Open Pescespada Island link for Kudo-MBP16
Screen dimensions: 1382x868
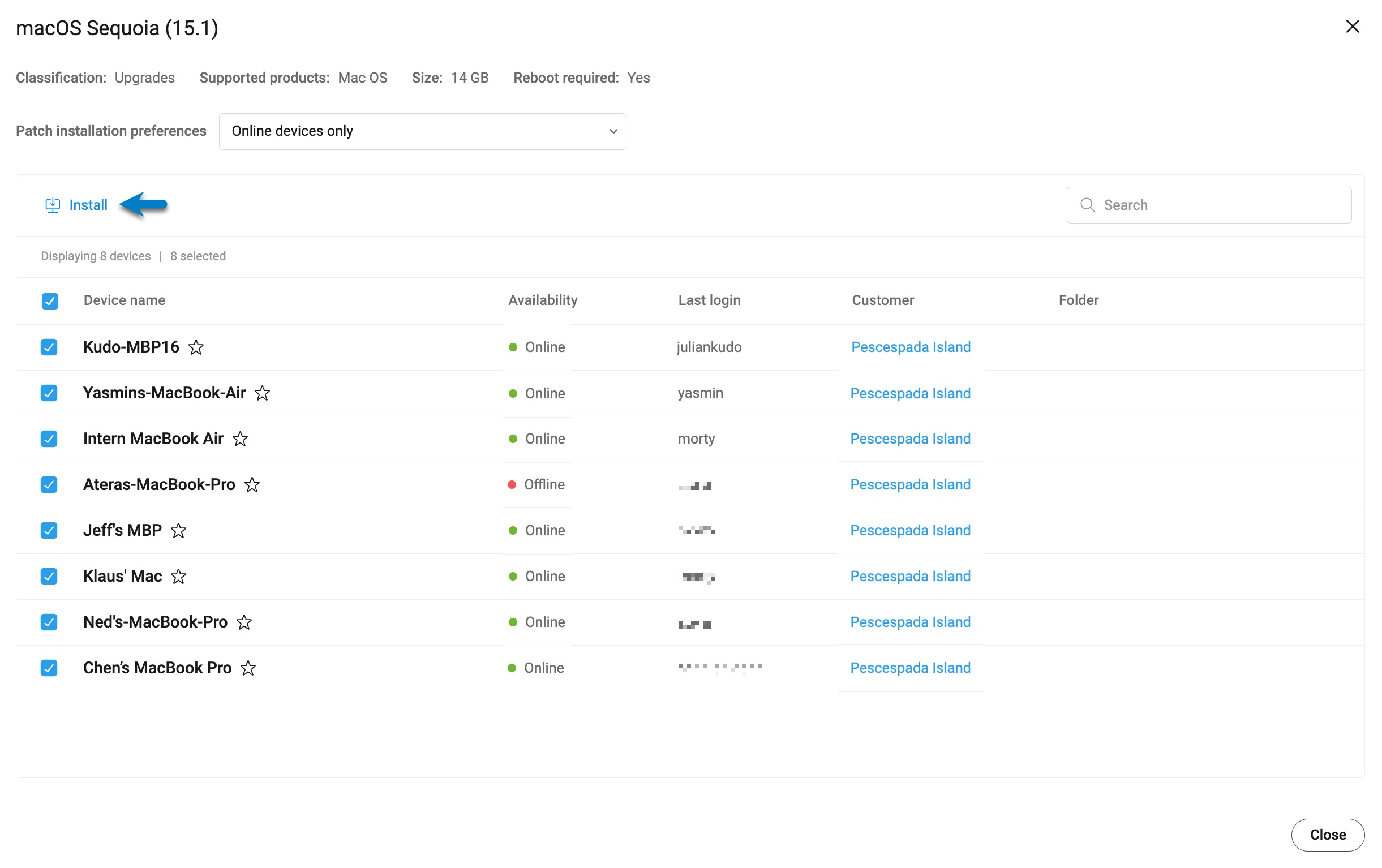pyautogui.click(x=911, y=347)
